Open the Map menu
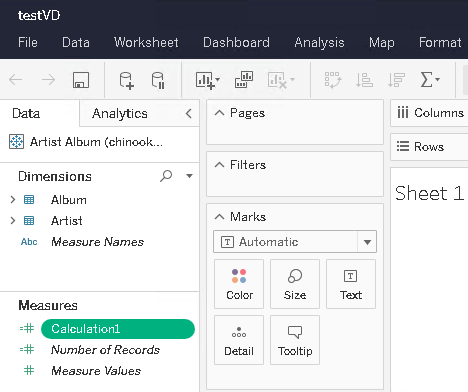Image resolution: width=468 pixels, height=392 pixels. click(382, 42)
